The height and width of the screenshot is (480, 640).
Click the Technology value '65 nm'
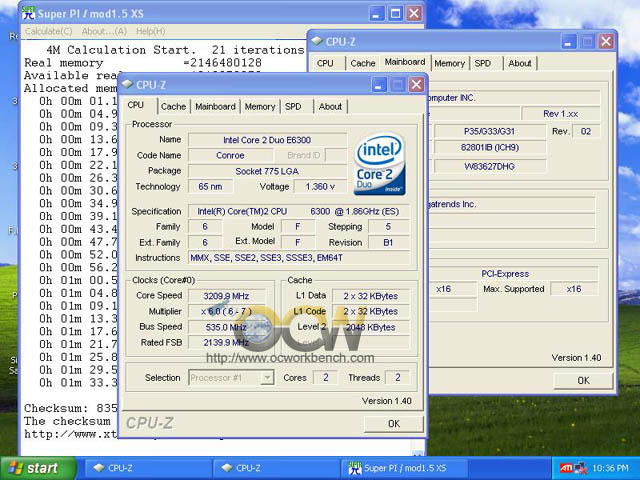coord(211,187)
